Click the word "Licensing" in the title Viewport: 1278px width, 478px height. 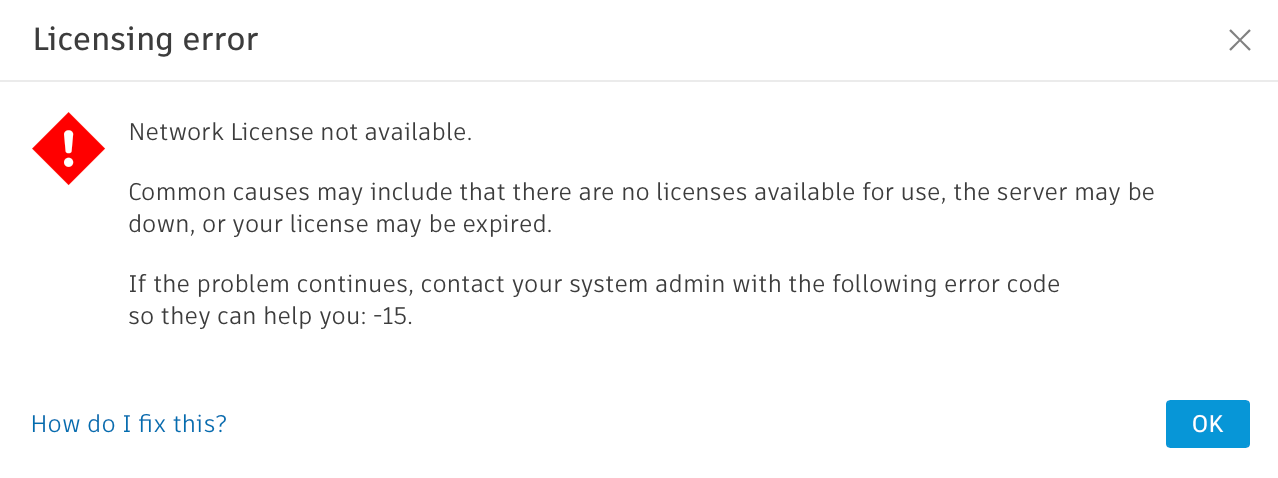97,40
